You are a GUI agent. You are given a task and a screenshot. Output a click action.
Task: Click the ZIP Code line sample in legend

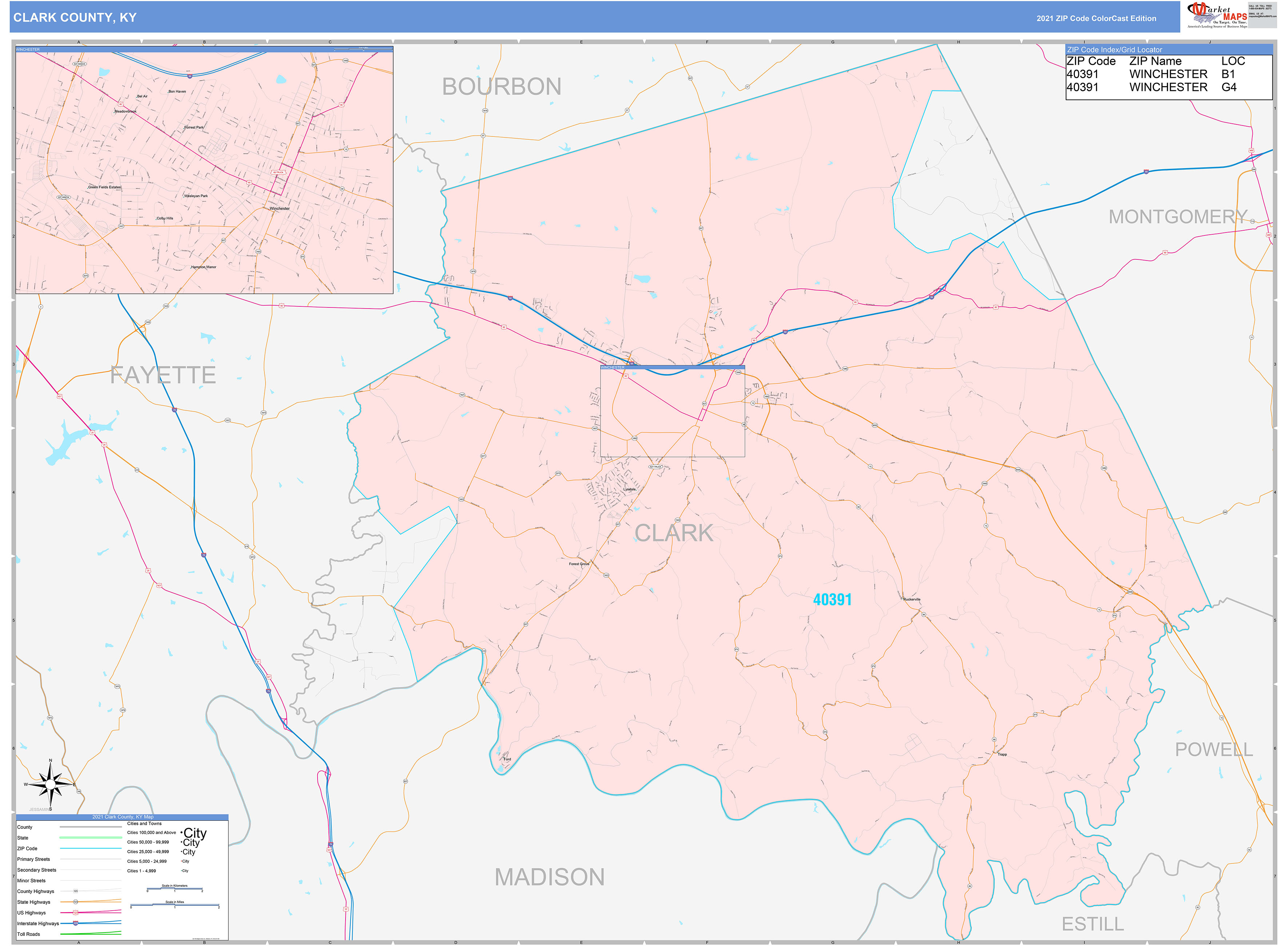[91, 848]
